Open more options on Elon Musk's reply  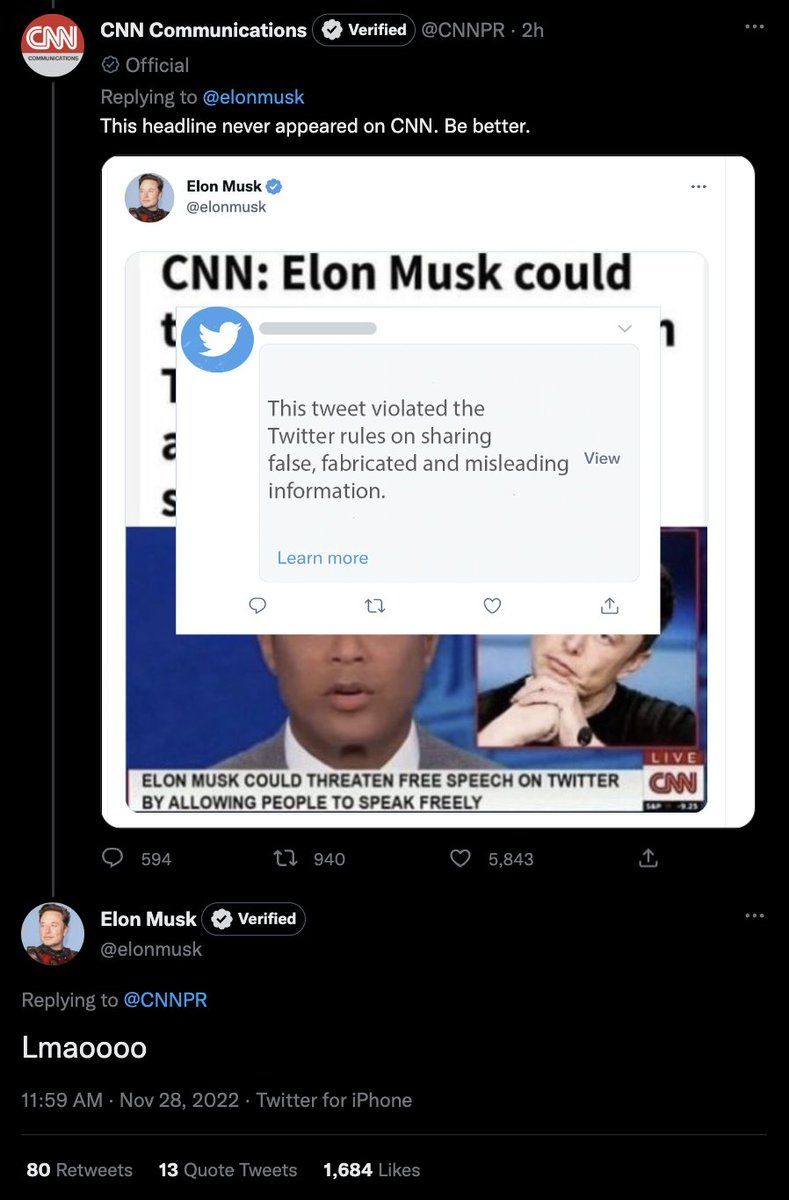754,915
